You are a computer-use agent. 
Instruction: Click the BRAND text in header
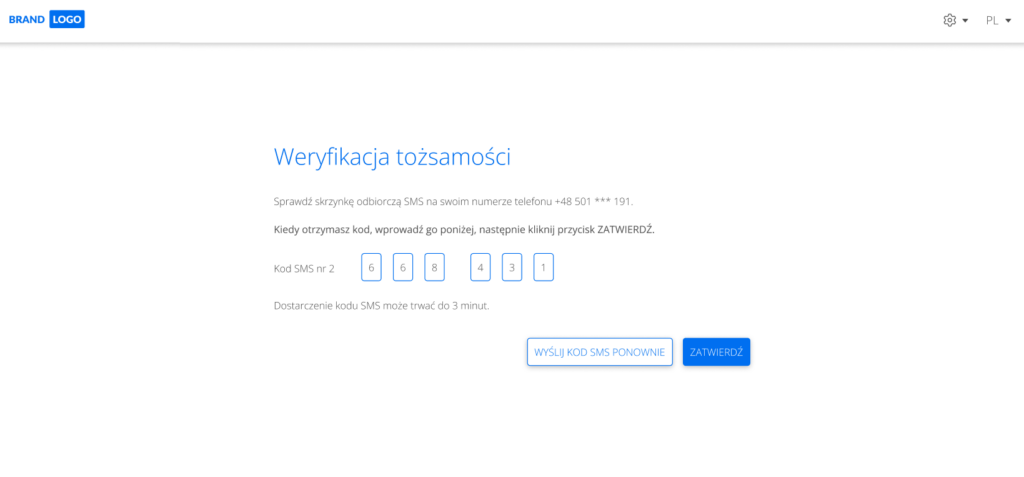point(27,19)
